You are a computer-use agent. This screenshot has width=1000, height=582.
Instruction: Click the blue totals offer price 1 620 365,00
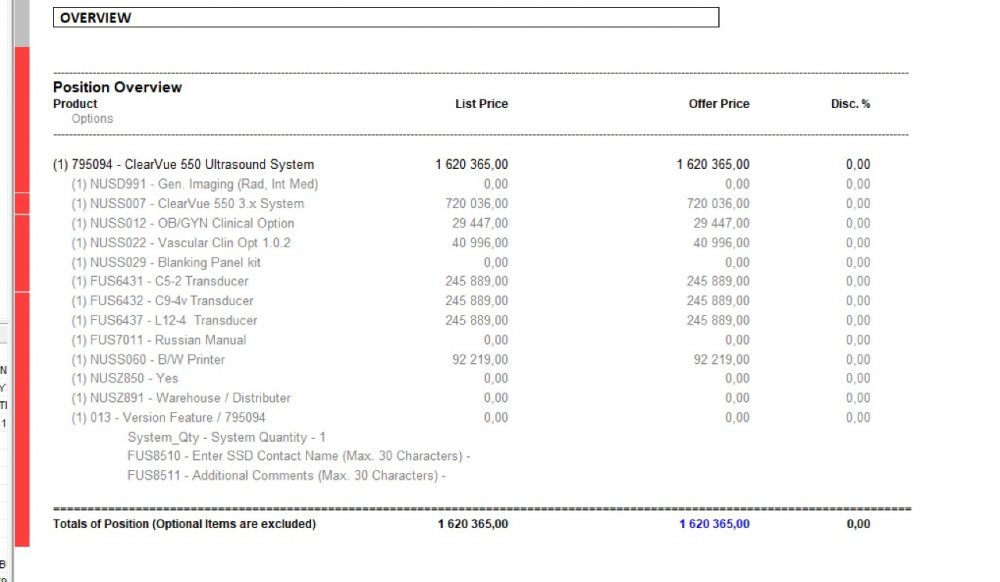coord(714,524)
